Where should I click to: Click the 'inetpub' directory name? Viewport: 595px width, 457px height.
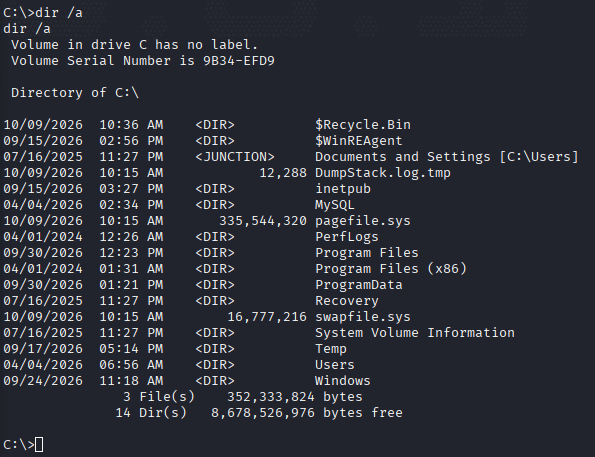tap(343, 189)
